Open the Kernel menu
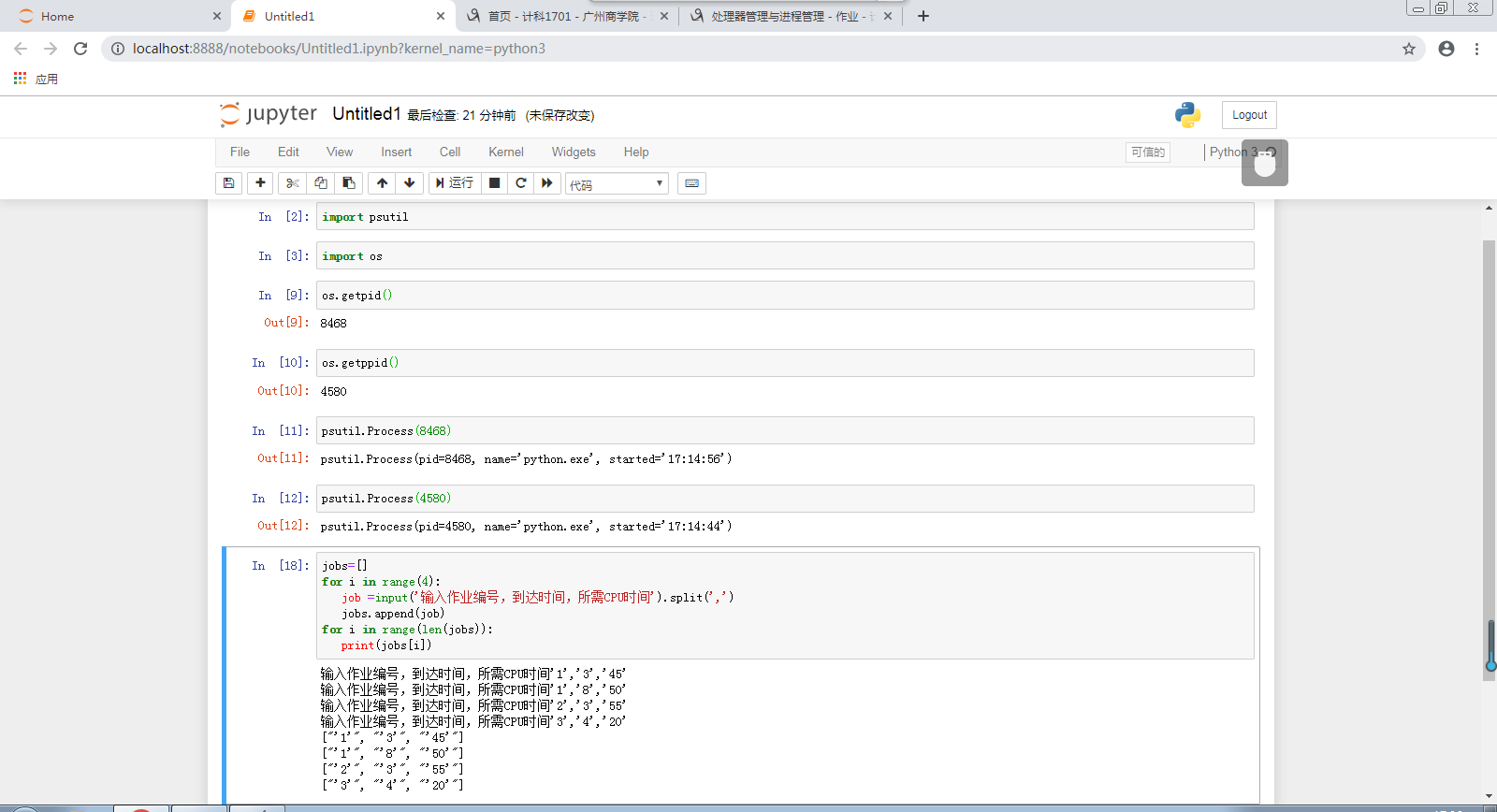1497x812 pixels. pyautogui.click(x=505, y=152)
